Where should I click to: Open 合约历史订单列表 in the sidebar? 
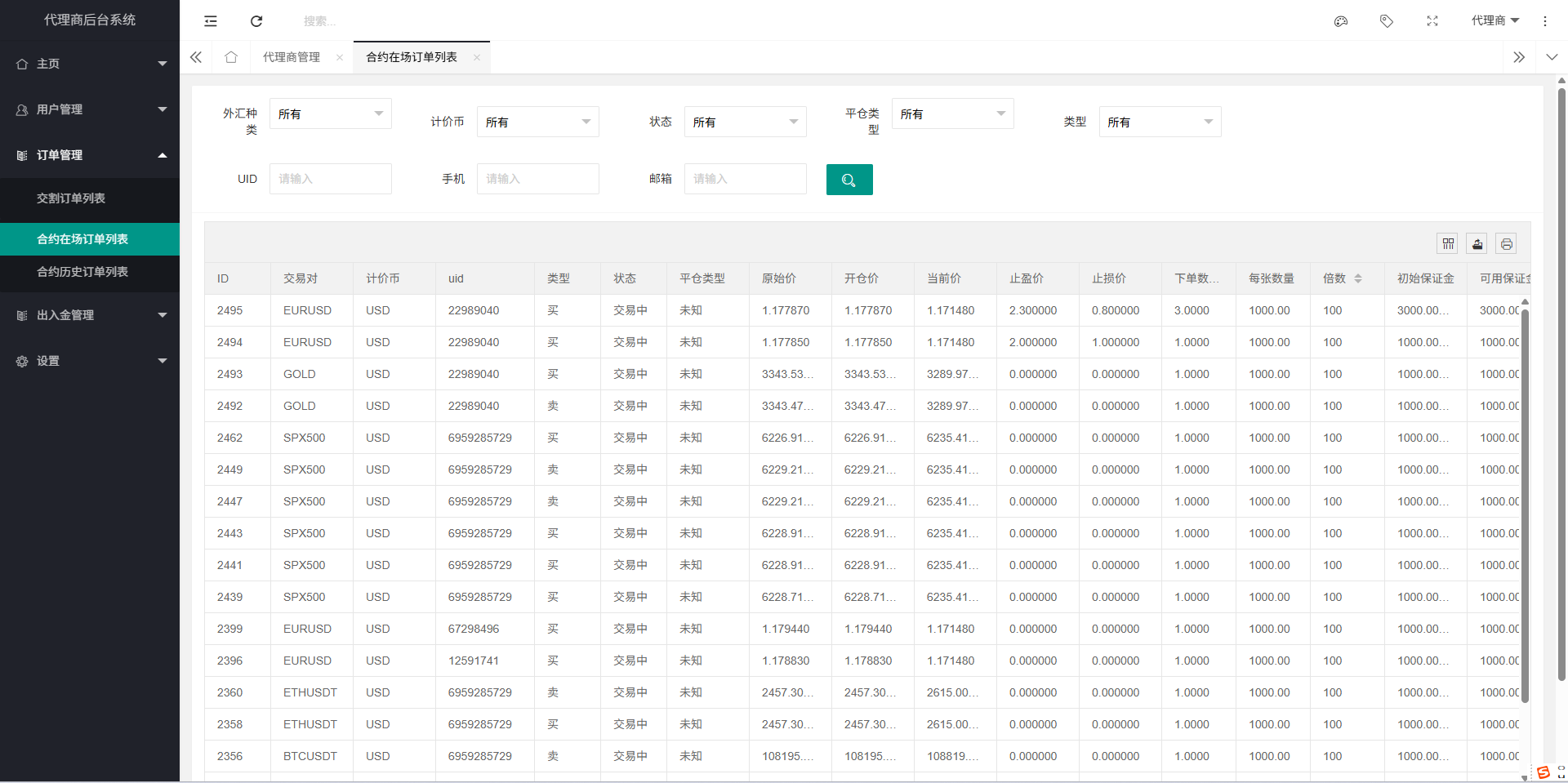pyautogui.click(x=82, y=272)
